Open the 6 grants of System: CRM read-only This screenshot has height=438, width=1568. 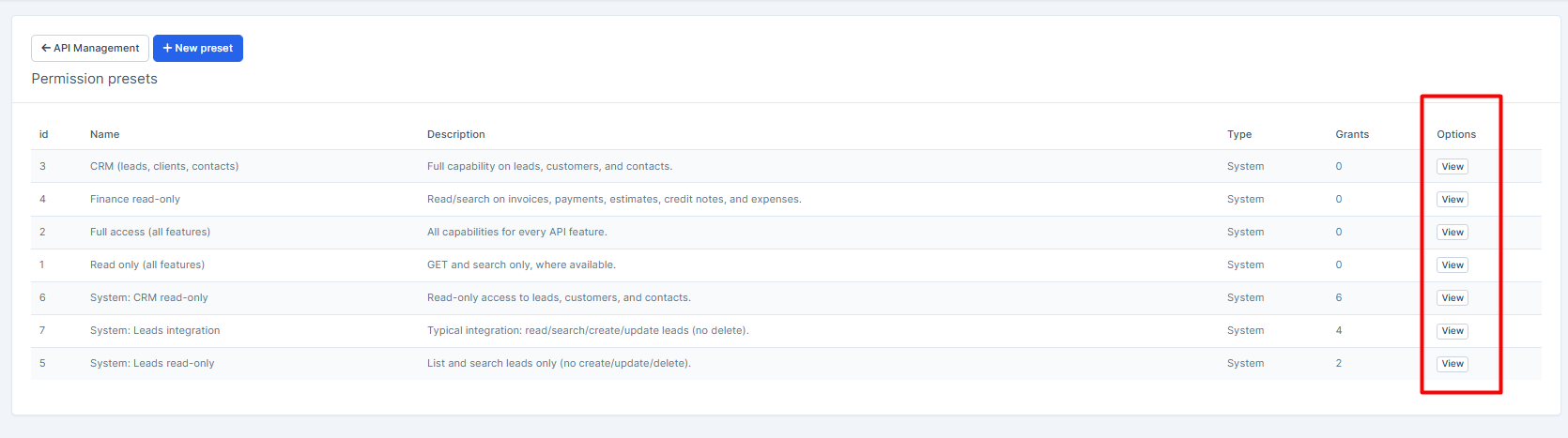1339,297
